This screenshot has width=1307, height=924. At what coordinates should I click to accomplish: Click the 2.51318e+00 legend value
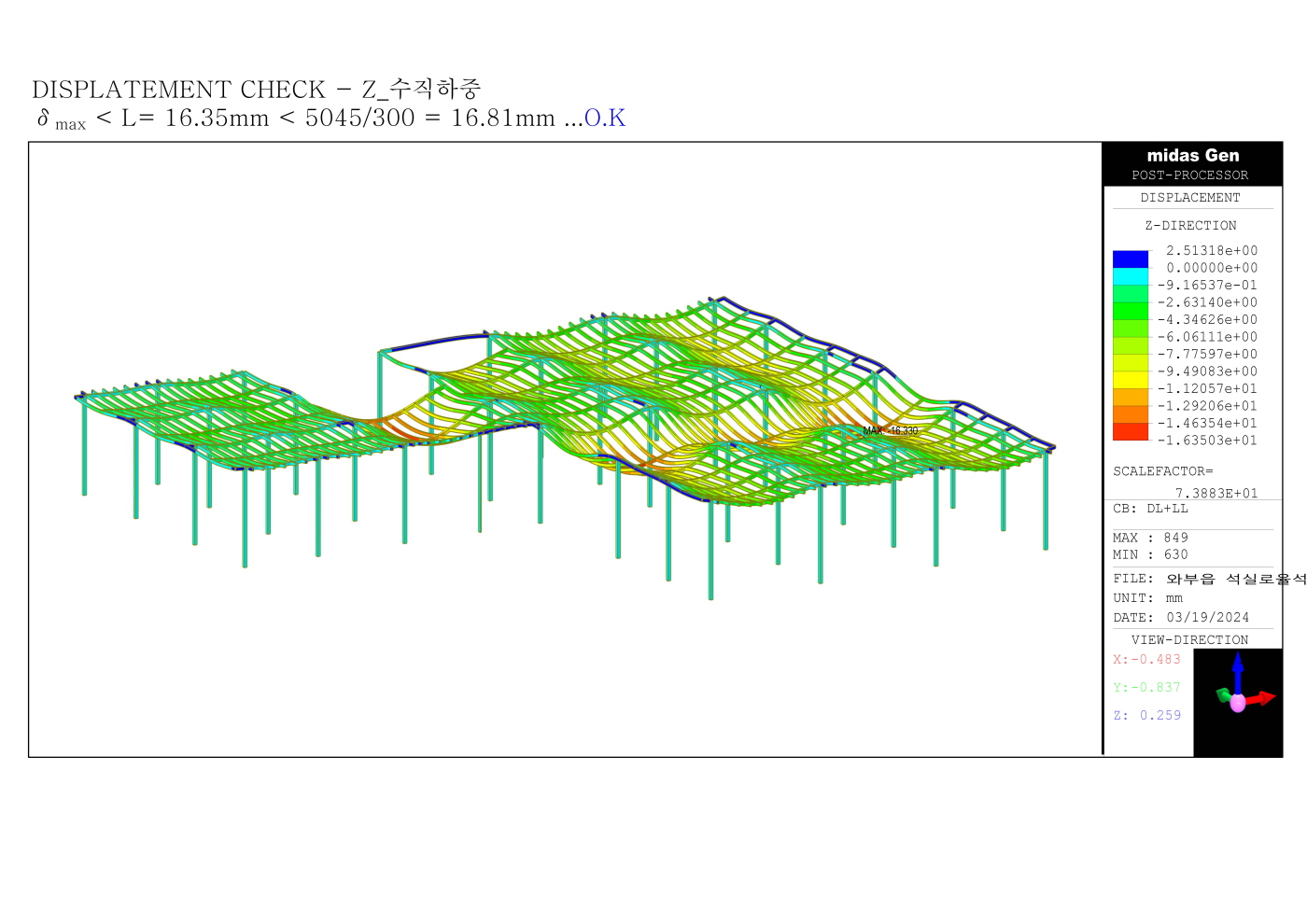pos(1211,251)
